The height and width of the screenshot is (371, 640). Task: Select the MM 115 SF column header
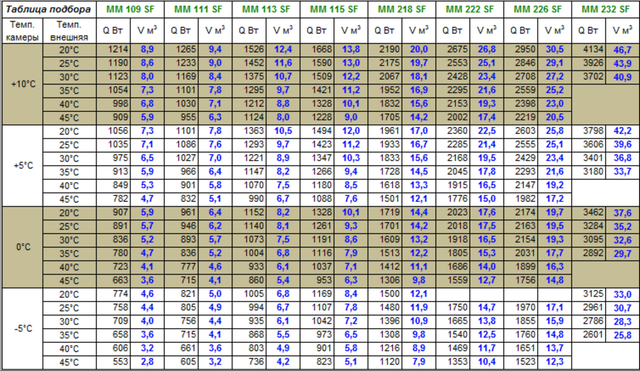coord(334,9)
